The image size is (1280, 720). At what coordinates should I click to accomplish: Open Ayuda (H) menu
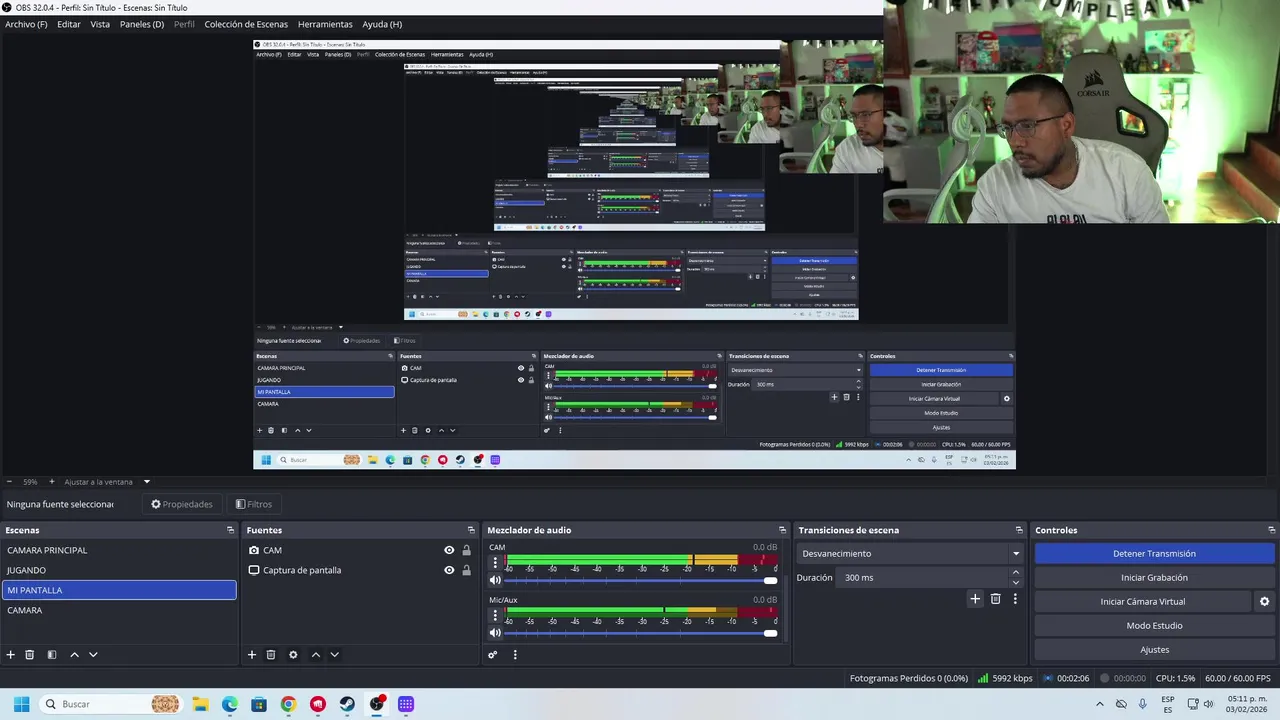point(382,24)
